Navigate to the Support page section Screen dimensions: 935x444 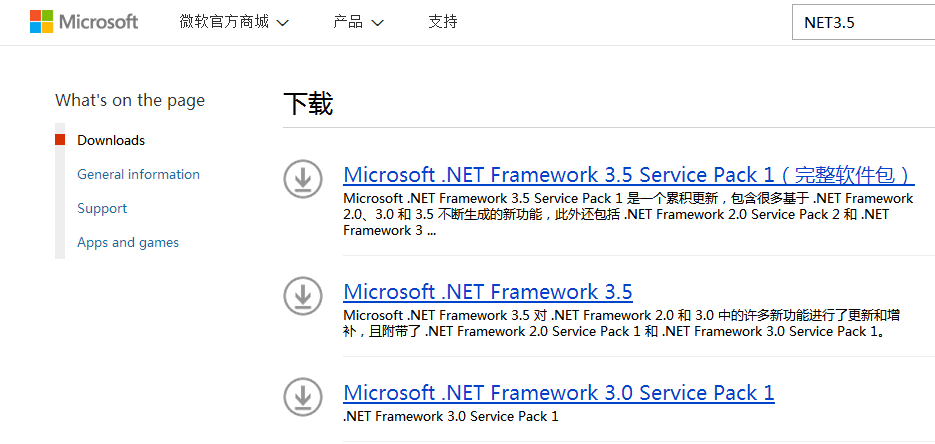tap(102, 208)
